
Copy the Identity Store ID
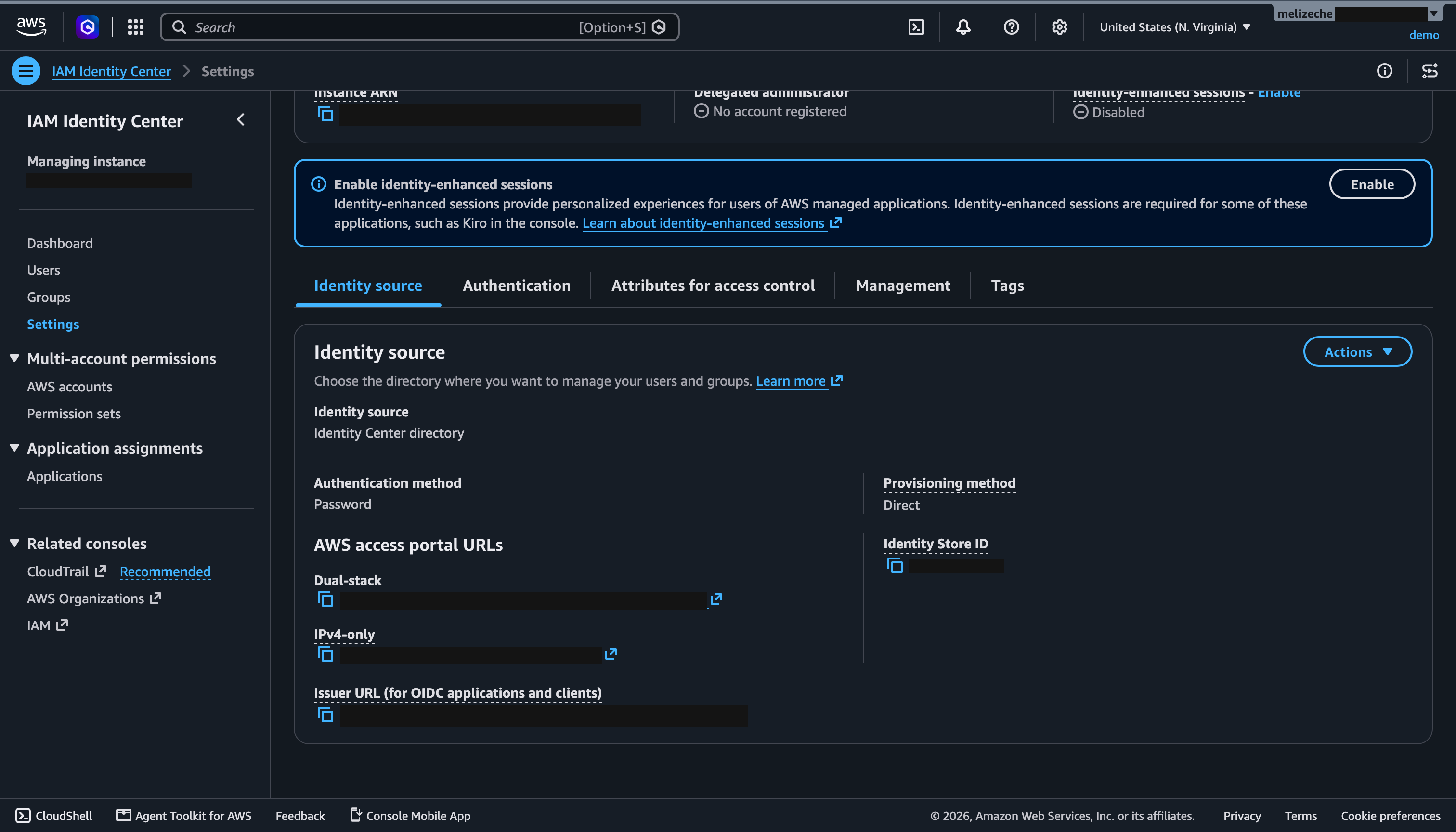(895, 565)
